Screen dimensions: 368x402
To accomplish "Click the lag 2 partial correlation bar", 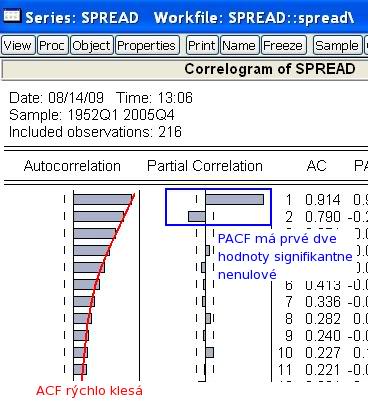I will coord(197,217).
